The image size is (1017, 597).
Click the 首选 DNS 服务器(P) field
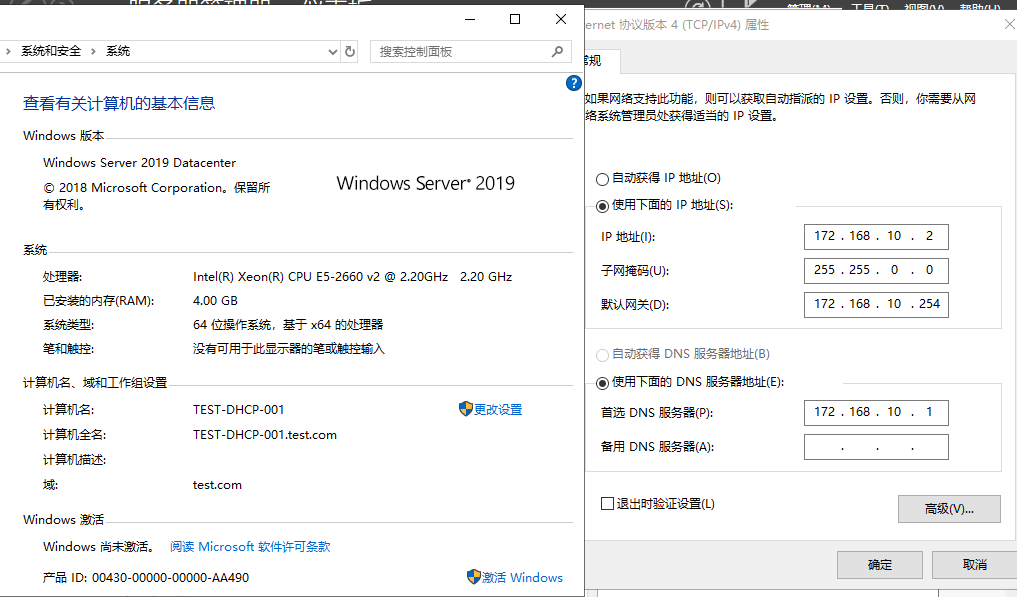pyautogui.click(x=876, y=413)
